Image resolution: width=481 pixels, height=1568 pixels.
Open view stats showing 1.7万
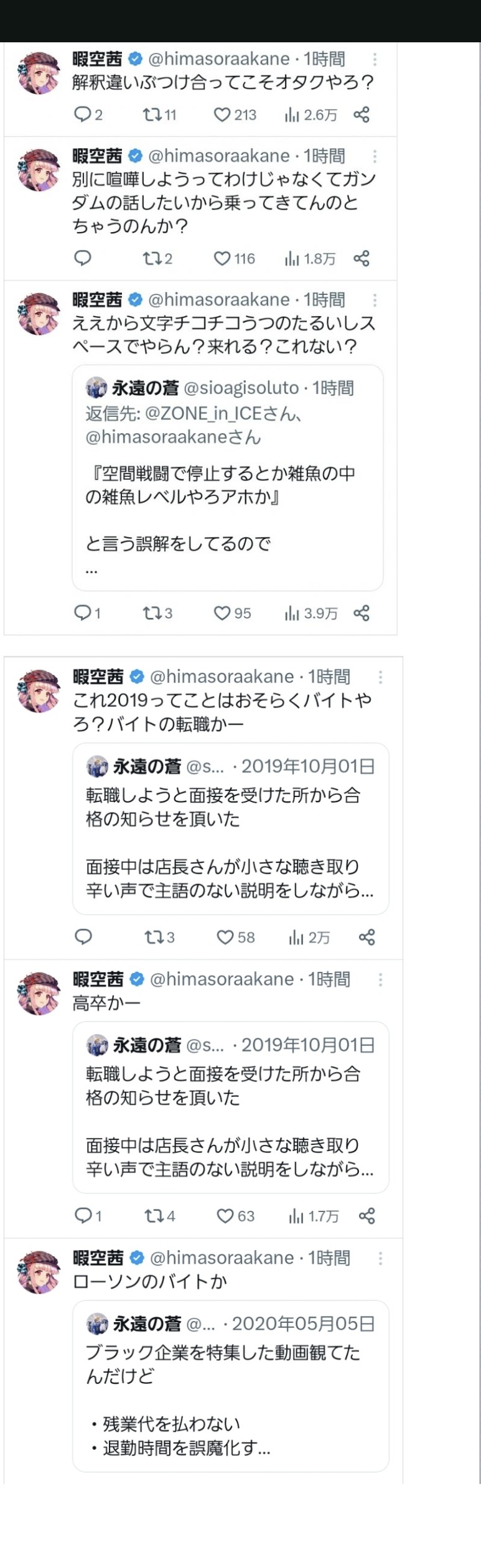coord(314,1216)
